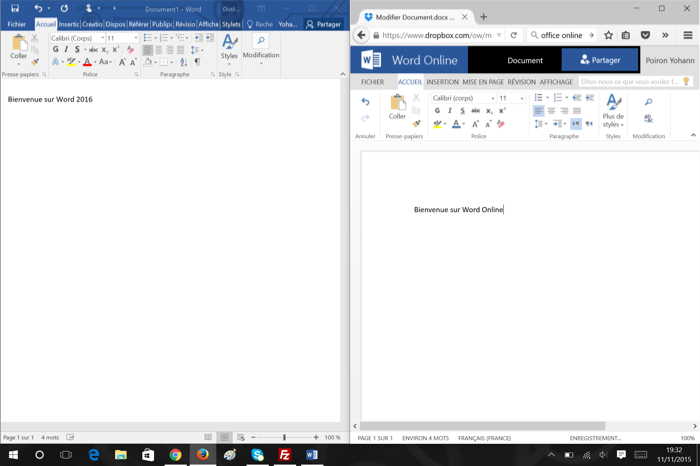Click the reload button in the Firefox address bar
The image size is (700, 466).
[514, 35]
